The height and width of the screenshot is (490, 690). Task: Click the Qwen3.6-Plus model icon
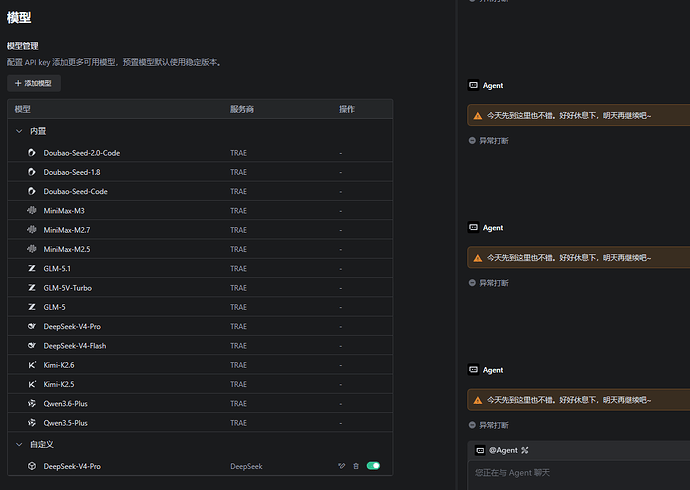pos(32,403)
